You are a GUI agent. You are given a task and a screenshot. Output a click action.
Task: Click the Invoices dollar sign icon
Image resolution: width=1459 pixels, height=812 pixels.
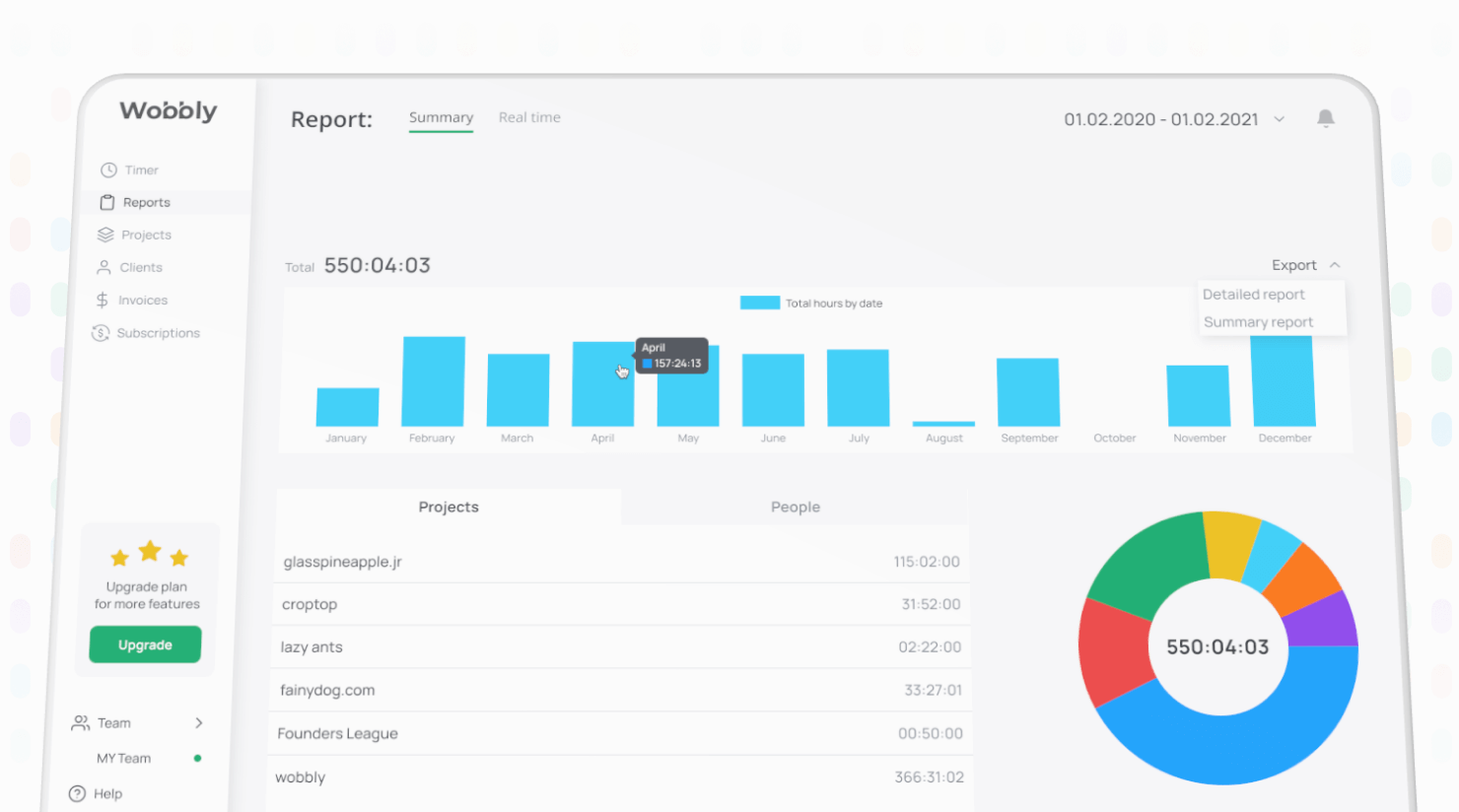[102, 300]
